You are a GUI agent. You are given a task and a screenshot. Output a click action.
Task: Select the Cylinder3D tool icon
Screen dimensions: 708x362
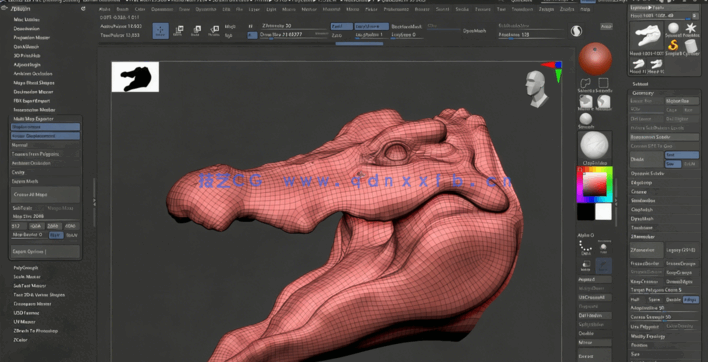click(690, 46)
